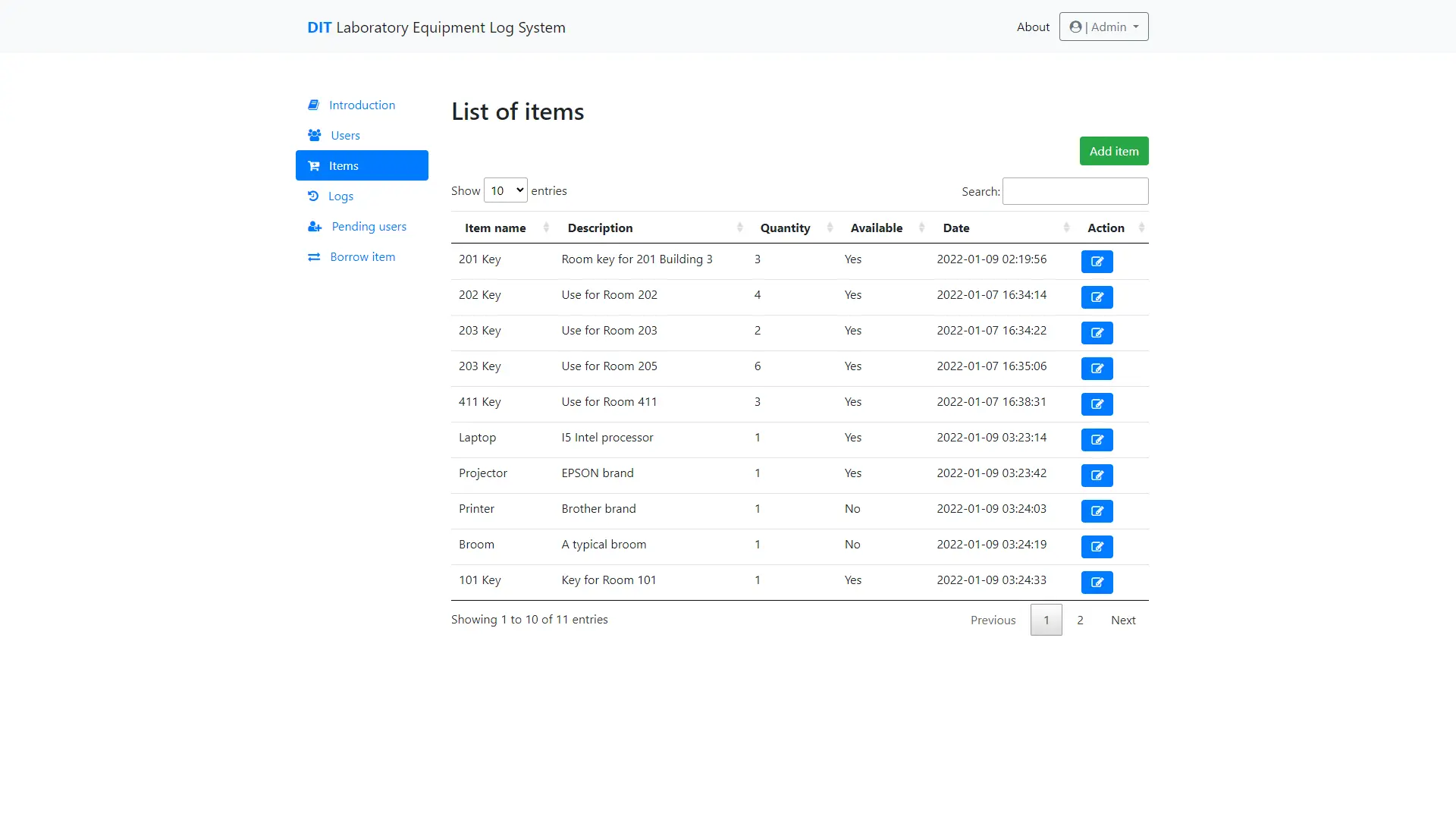1456x823 pixels.
Task: Click the edit icon for 201 Key row
Action: (x=1097, y=262)
